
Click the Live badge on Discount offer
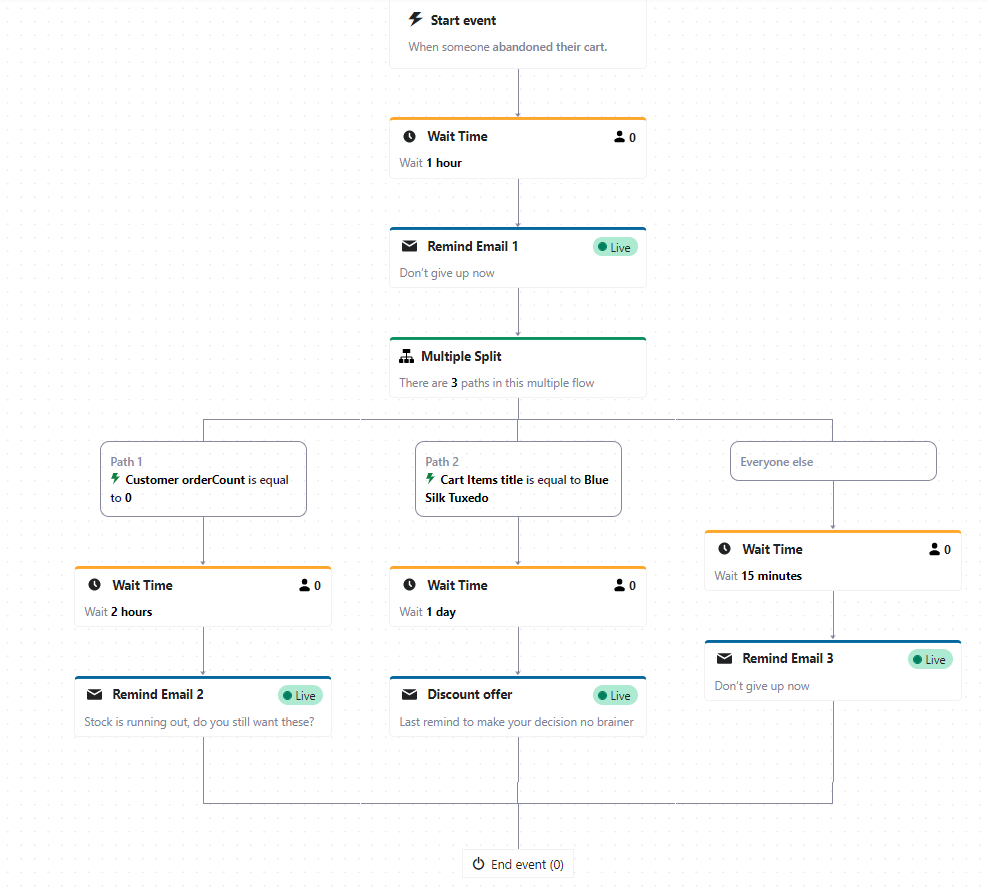tap(615, 695)
